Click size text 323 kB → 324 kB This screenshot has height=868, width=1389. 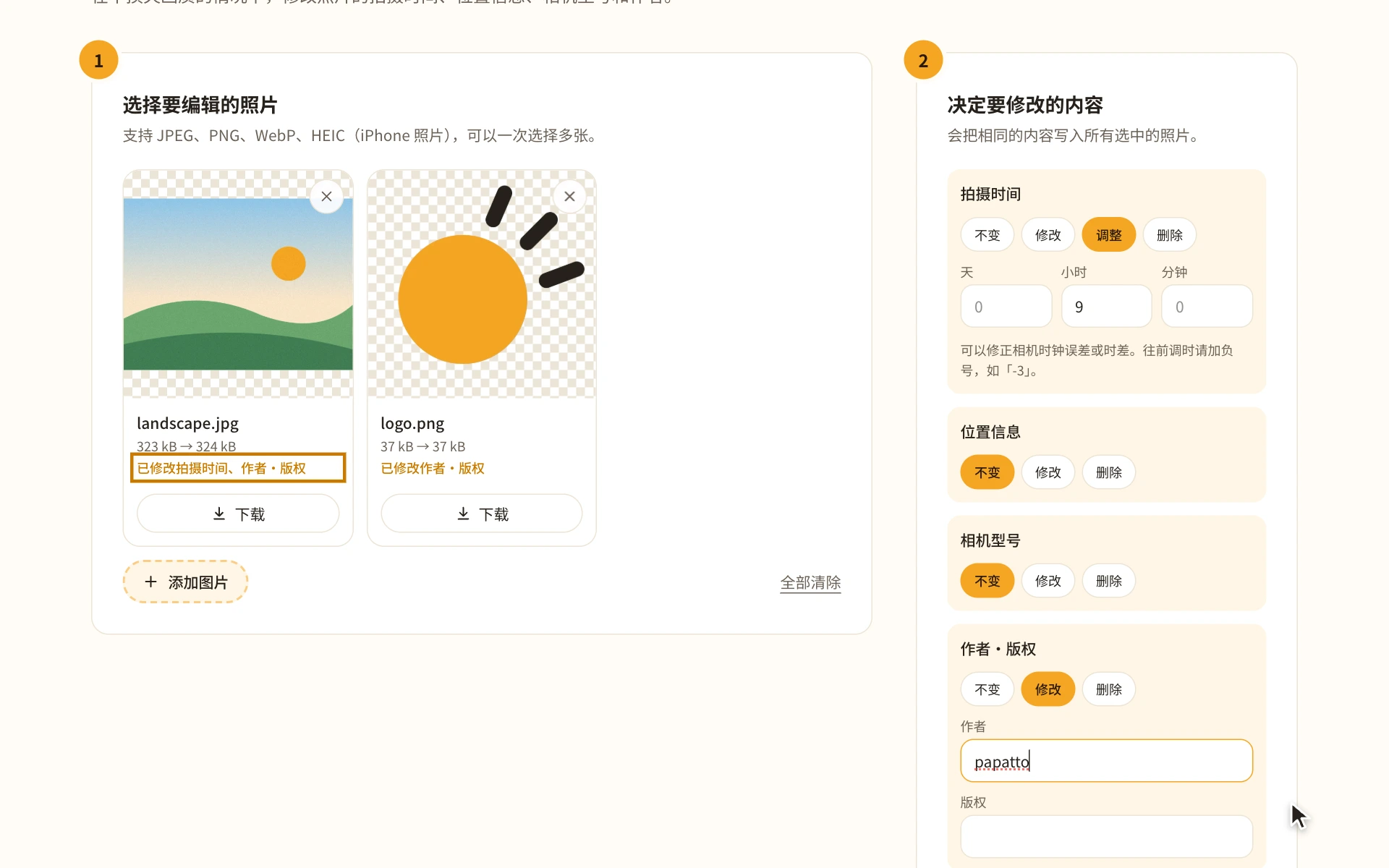[x=186, y=446]
